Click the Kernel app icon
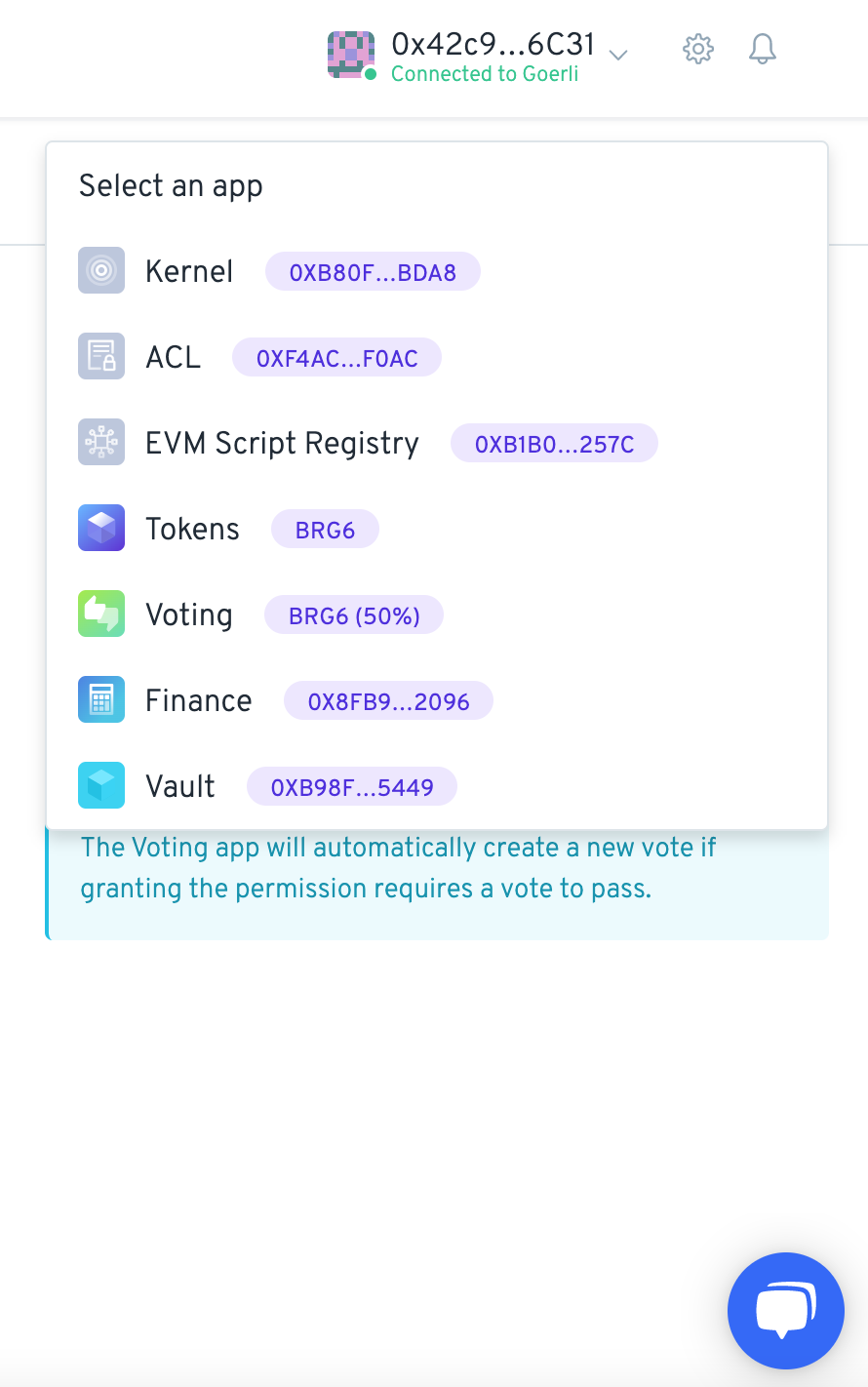Image resolution: width=868 pixels, height=1387 pixels. 101,270
